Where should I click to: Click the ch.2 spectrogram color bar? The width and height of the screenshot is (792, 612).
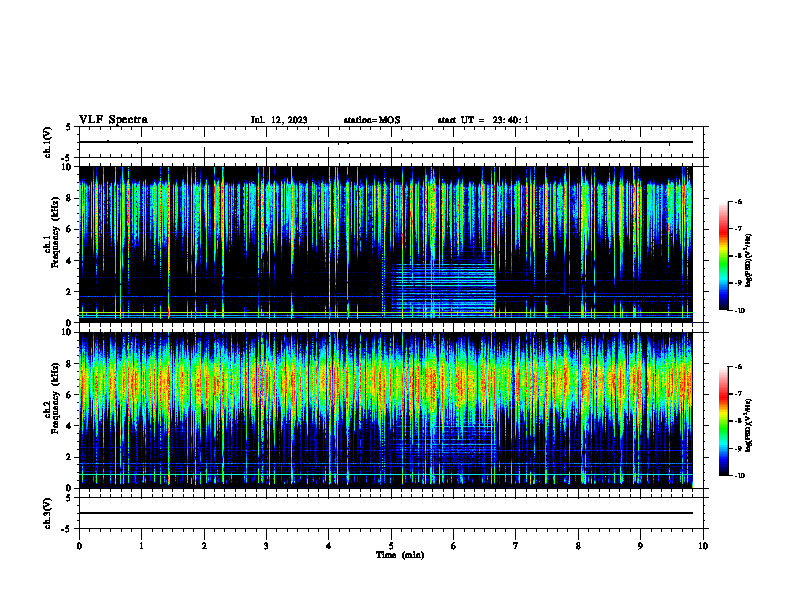(x=724, y=421)
